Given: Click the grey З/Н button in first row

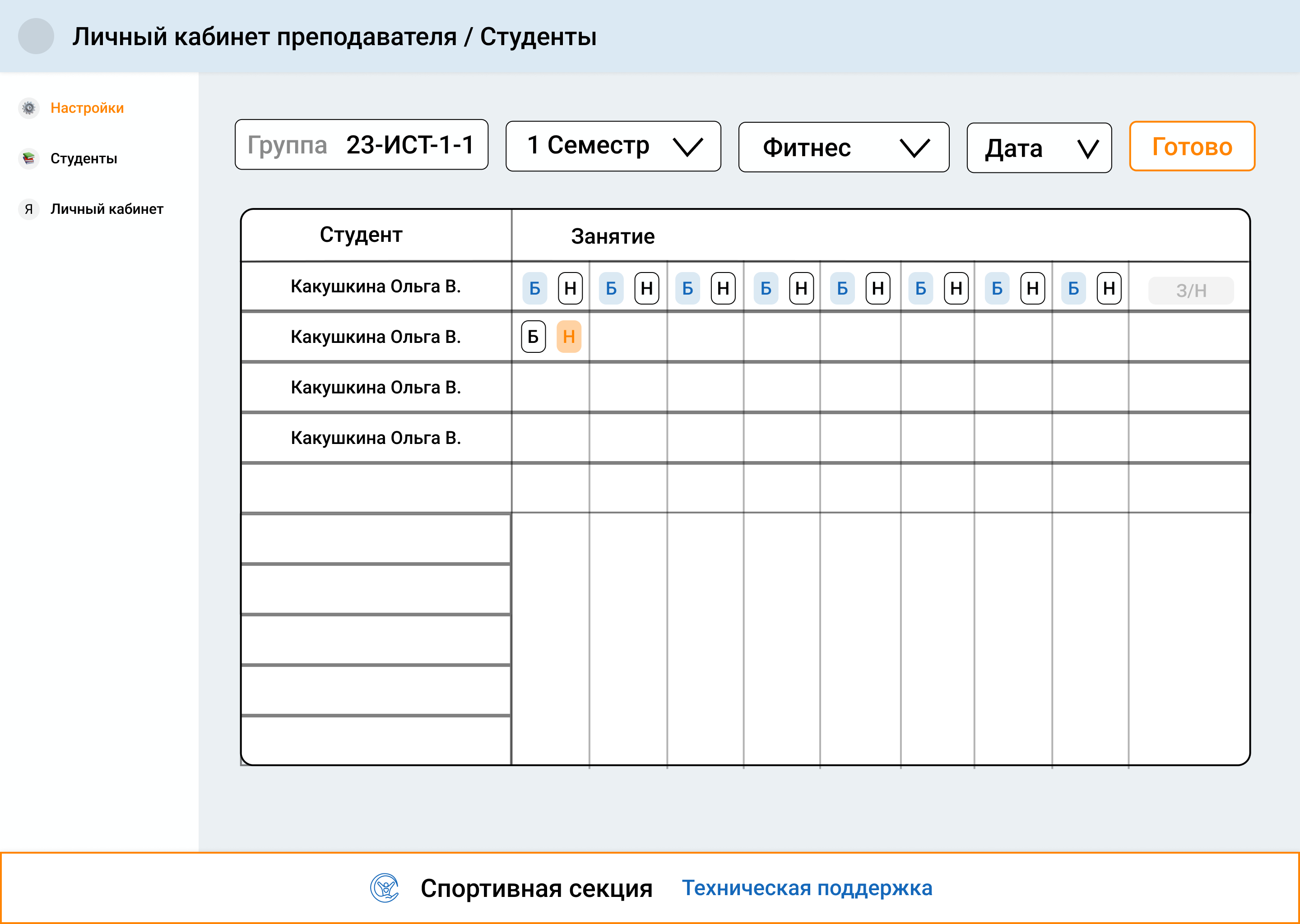Looking at the screenshot, I should click(1191, 291).
